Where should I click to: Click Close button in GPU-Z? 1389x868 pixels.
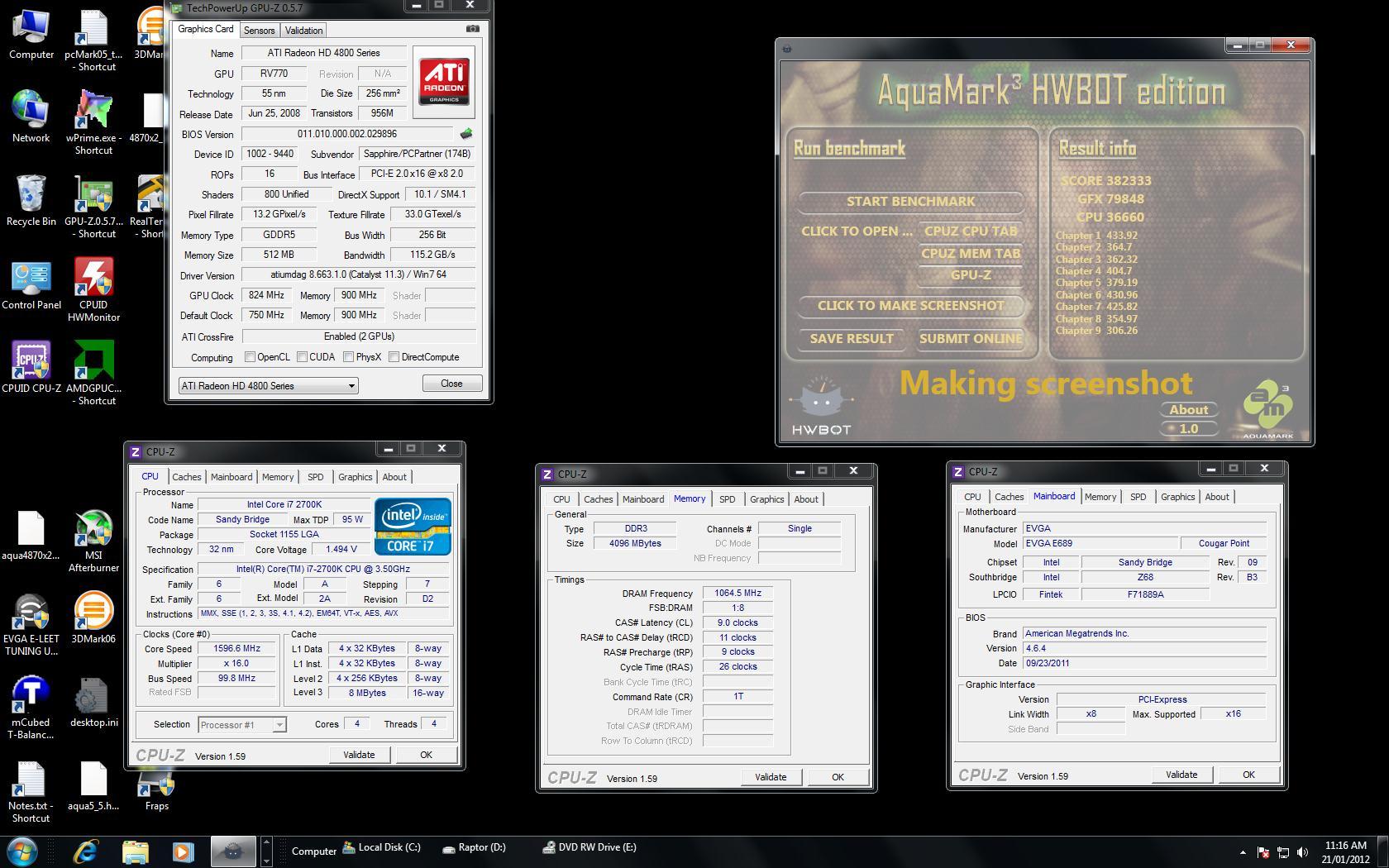coord(451,384)
